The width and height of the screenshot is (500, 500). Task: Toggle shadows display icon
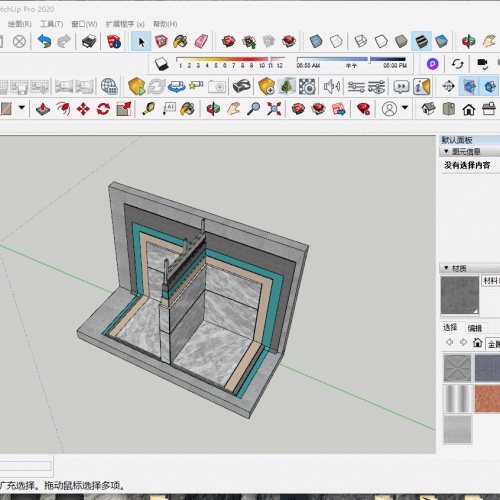pos(162,64)
